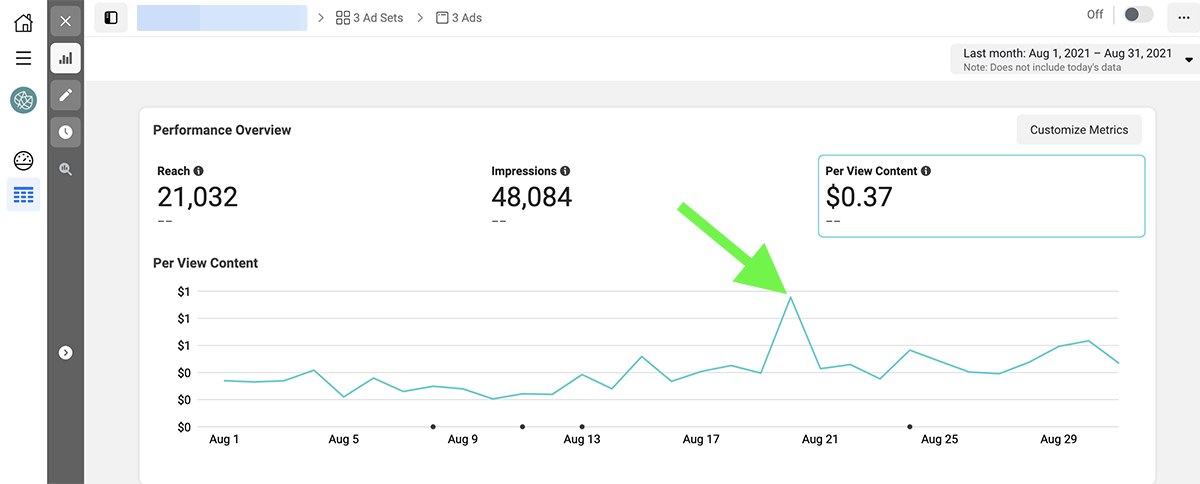Screen dimensions: 1200x484
Task: Select the Per View Content metric card
Action: (x=981, y=196)
